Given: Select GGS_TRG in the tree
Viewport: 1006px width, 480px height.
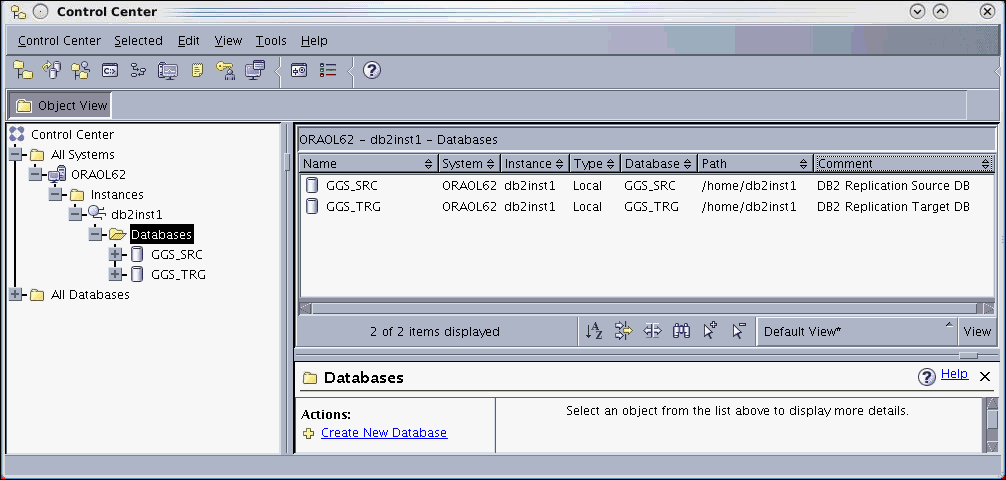Looking at the screenshot, I should (178, 275).
